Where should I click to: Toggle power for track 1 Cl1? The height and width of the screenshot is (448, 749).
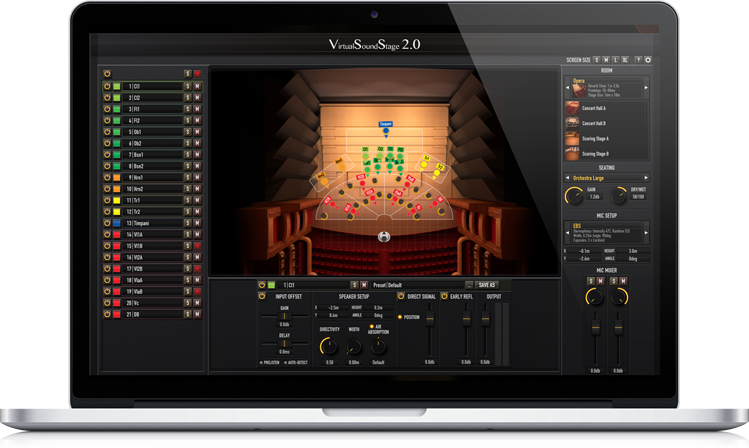click(107, 86)
